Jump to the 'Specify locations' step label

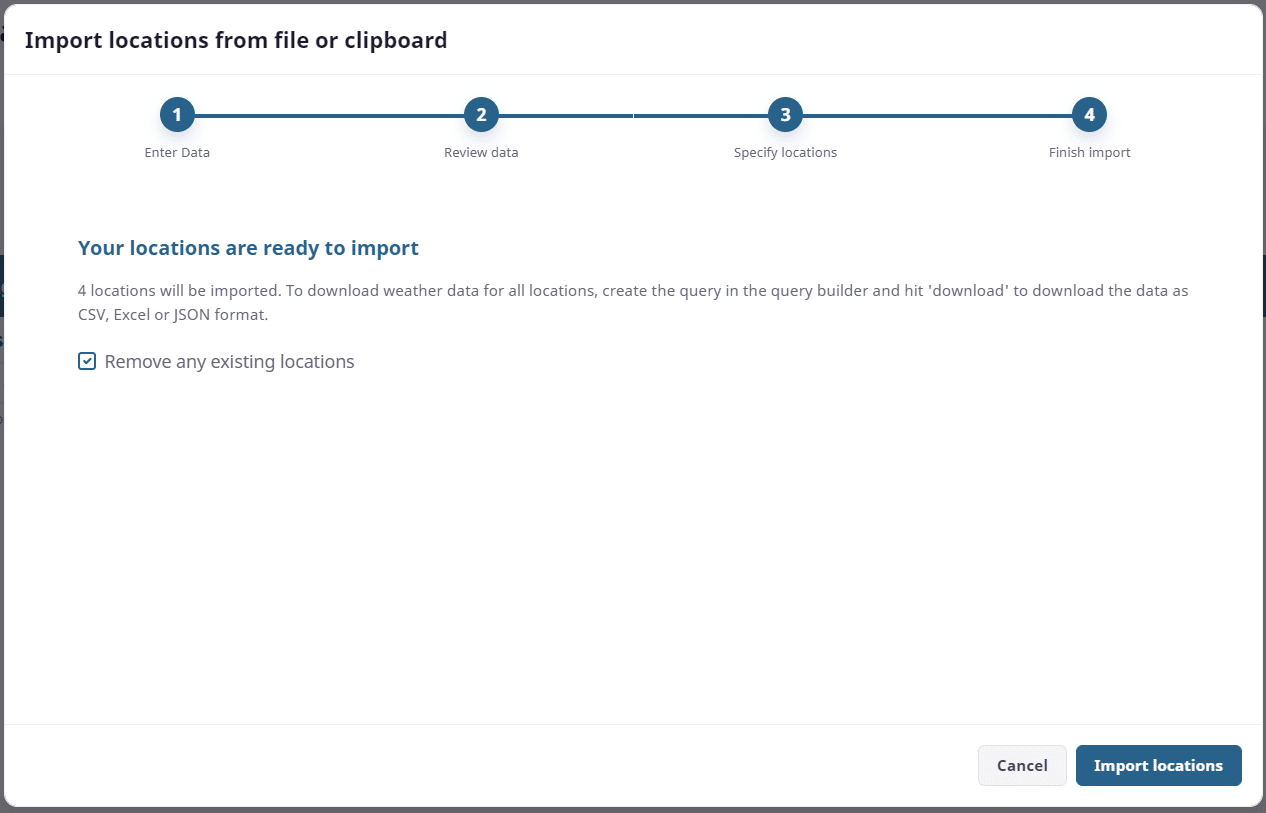tap(785, 153)
